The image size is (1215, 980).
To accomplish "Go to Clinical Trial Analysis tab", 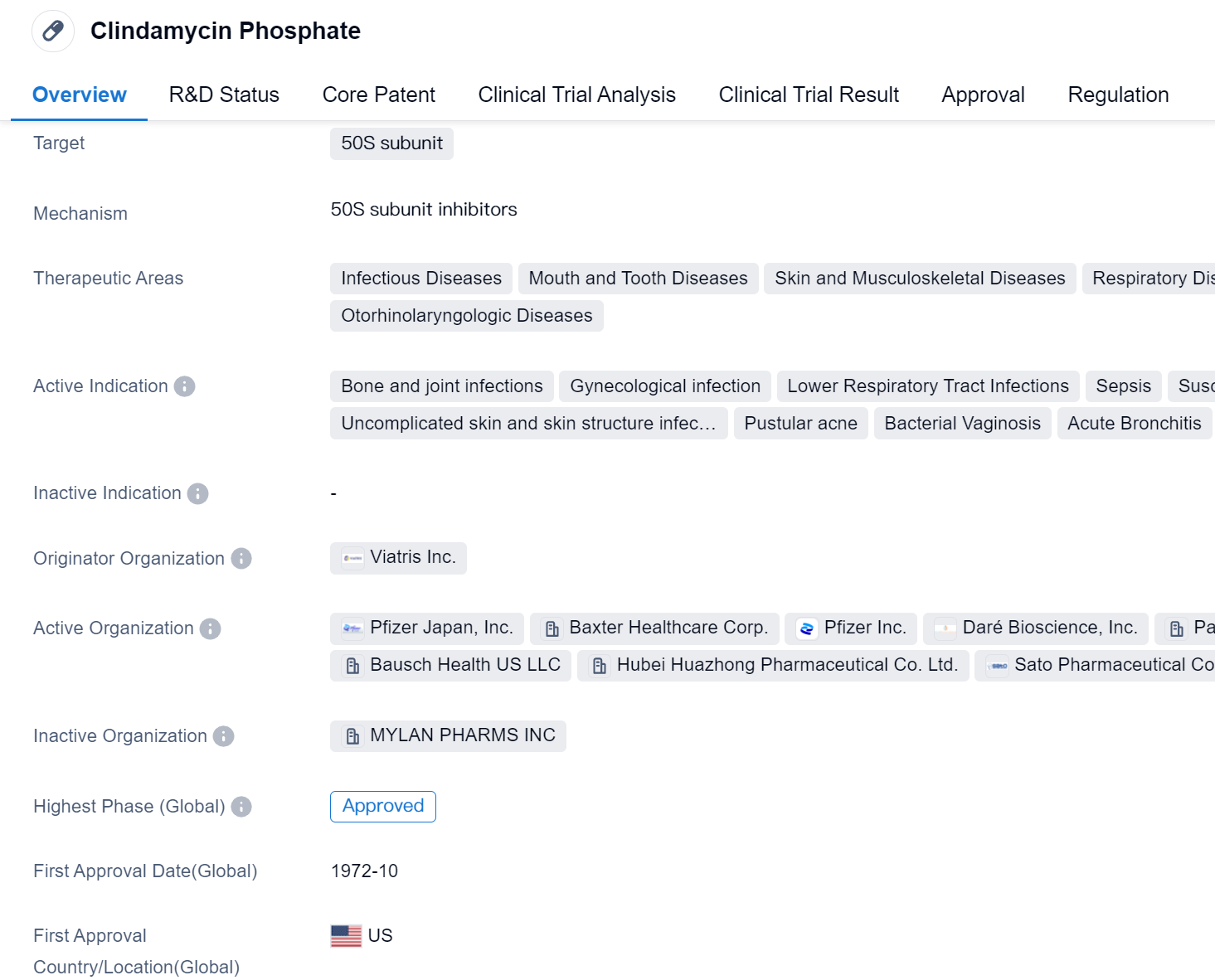I will (576, 95).
